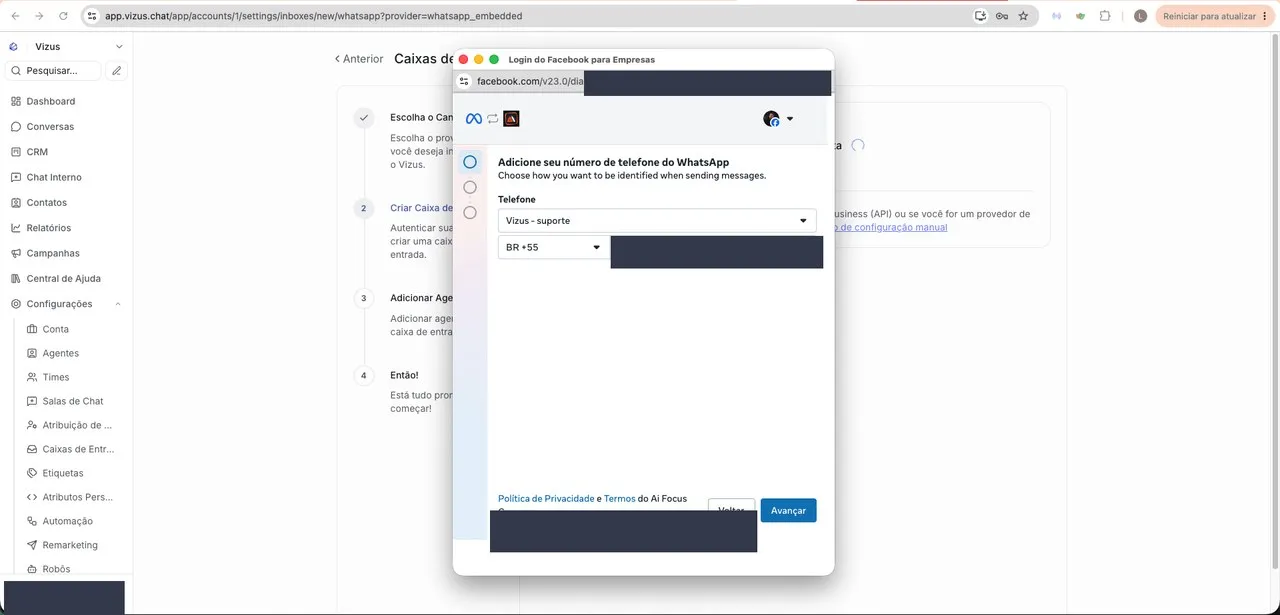Open the BR +55 country code dropdown
This screenshot has width=1280, height=615.
coord(554,247)
